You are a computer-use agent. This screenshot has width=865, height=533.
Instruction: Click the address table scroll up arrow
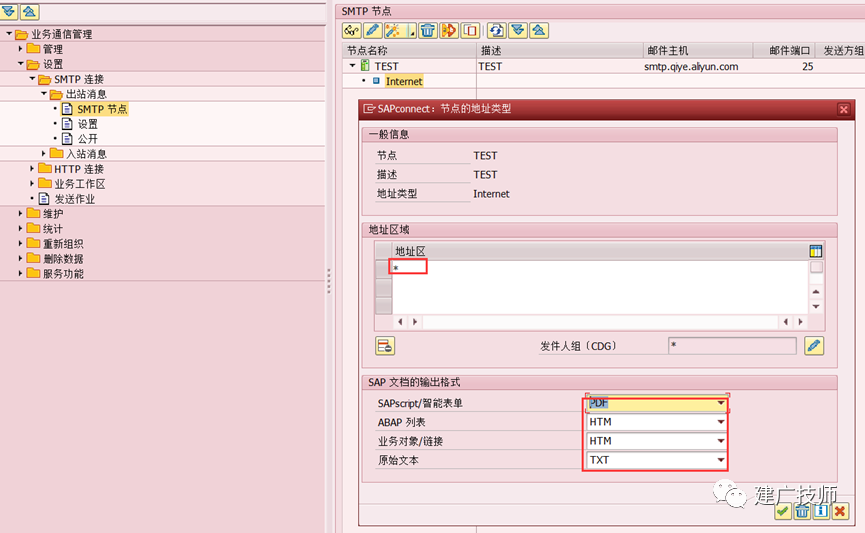click(816, 291)
